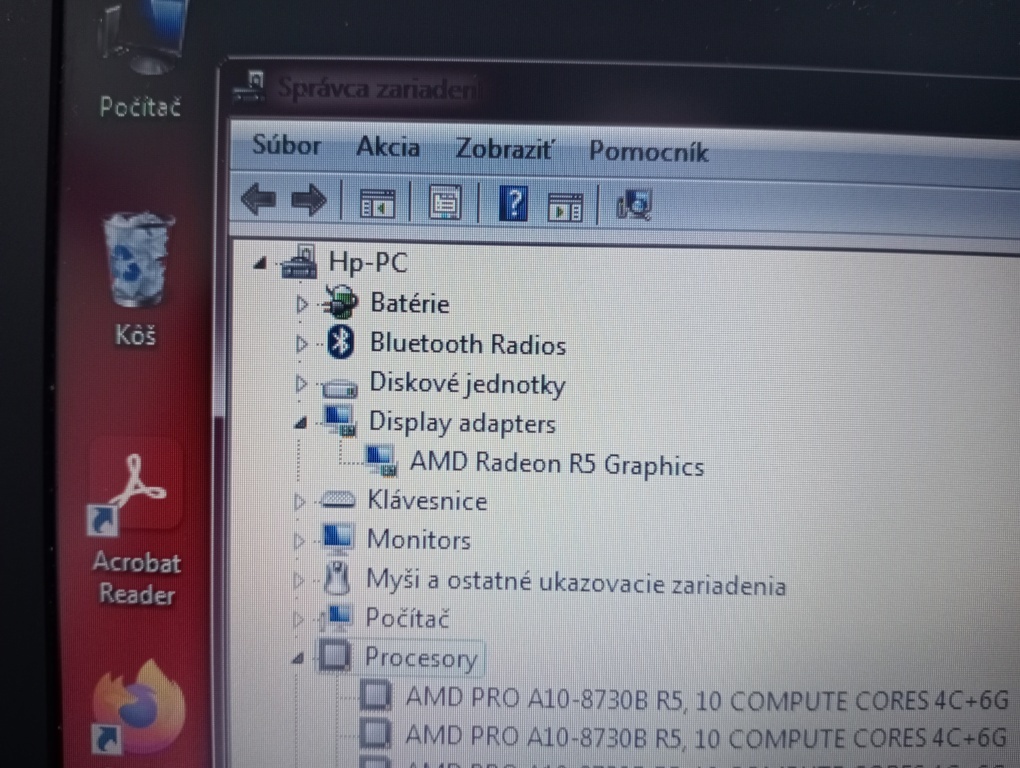Select the Počítač desktop icon

click(x=140, y=60)
